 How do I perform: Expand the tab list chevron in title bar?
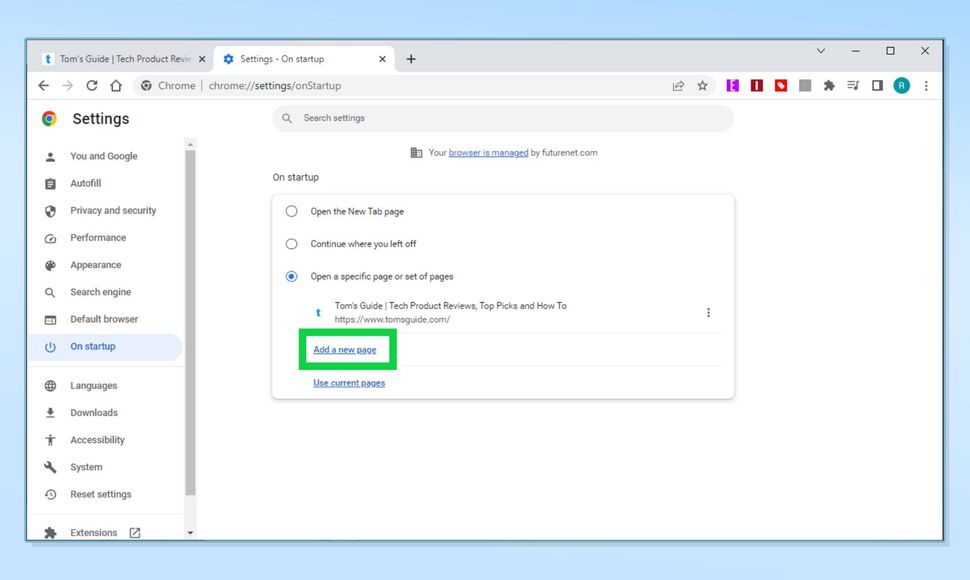coord(820,50)
